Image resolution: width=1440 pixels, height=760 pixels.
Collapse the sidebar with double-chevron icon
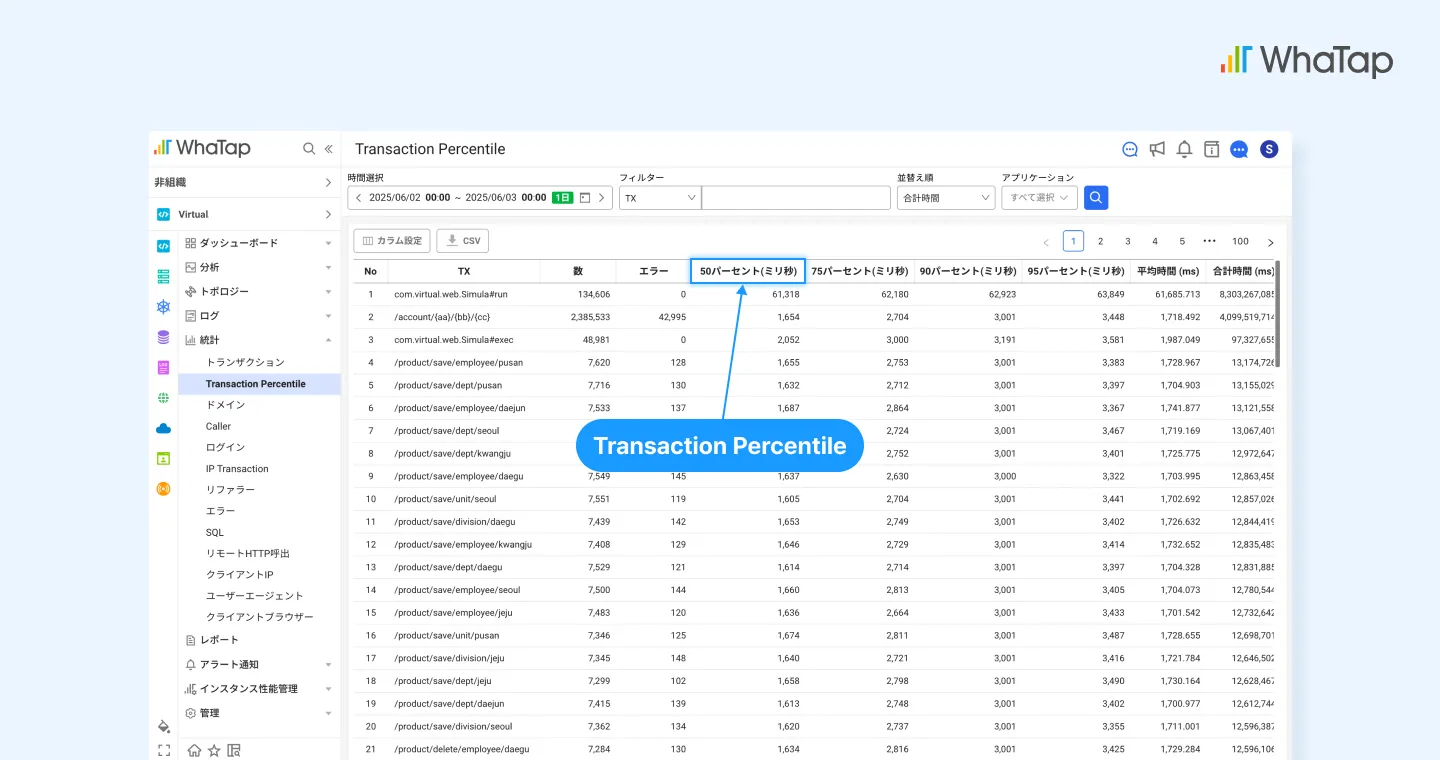(328, 148)
